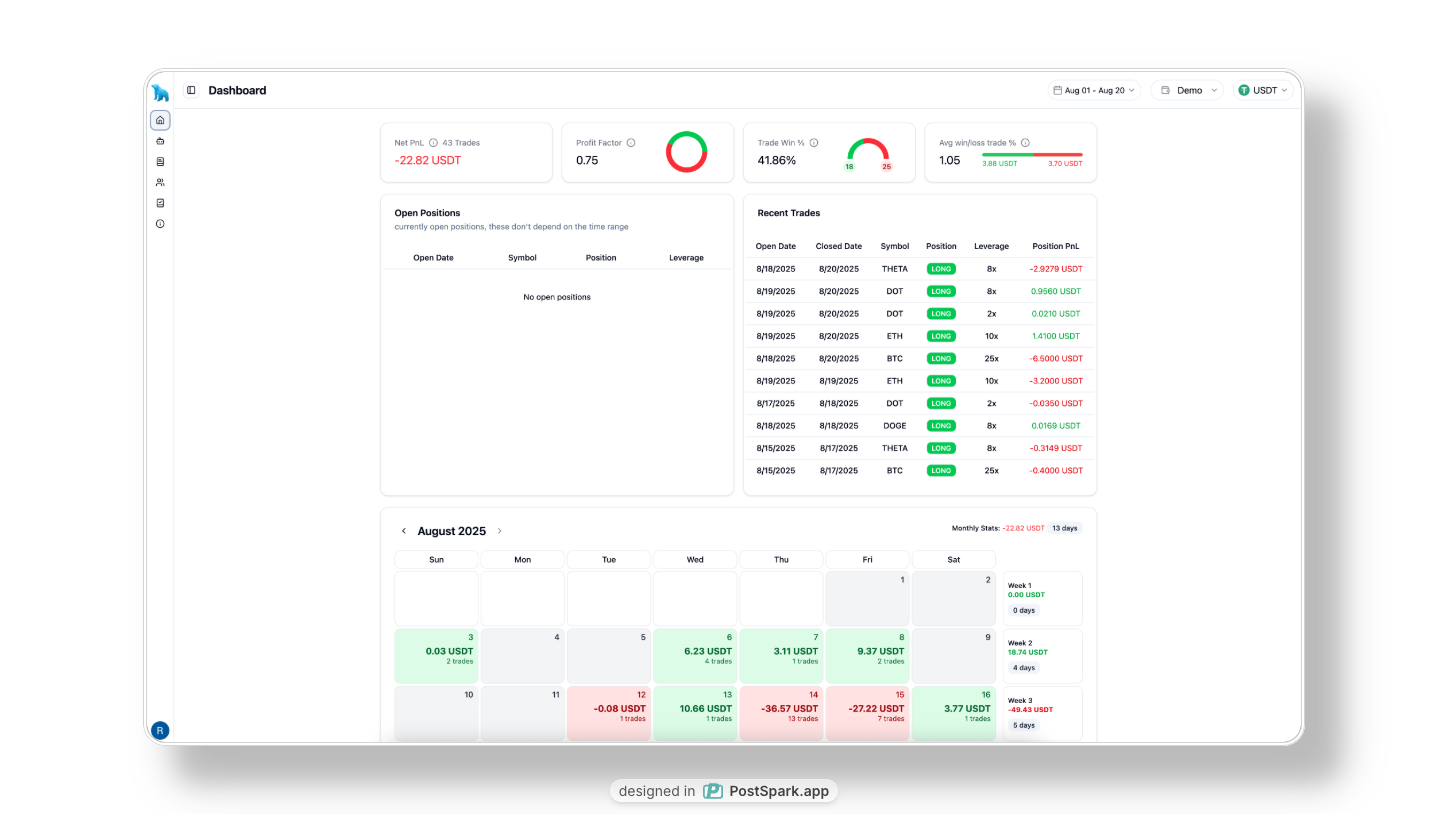1448x814 pixels.
Task: Click the user avatar 'R' in the sidebar
Action: point(160,730)
